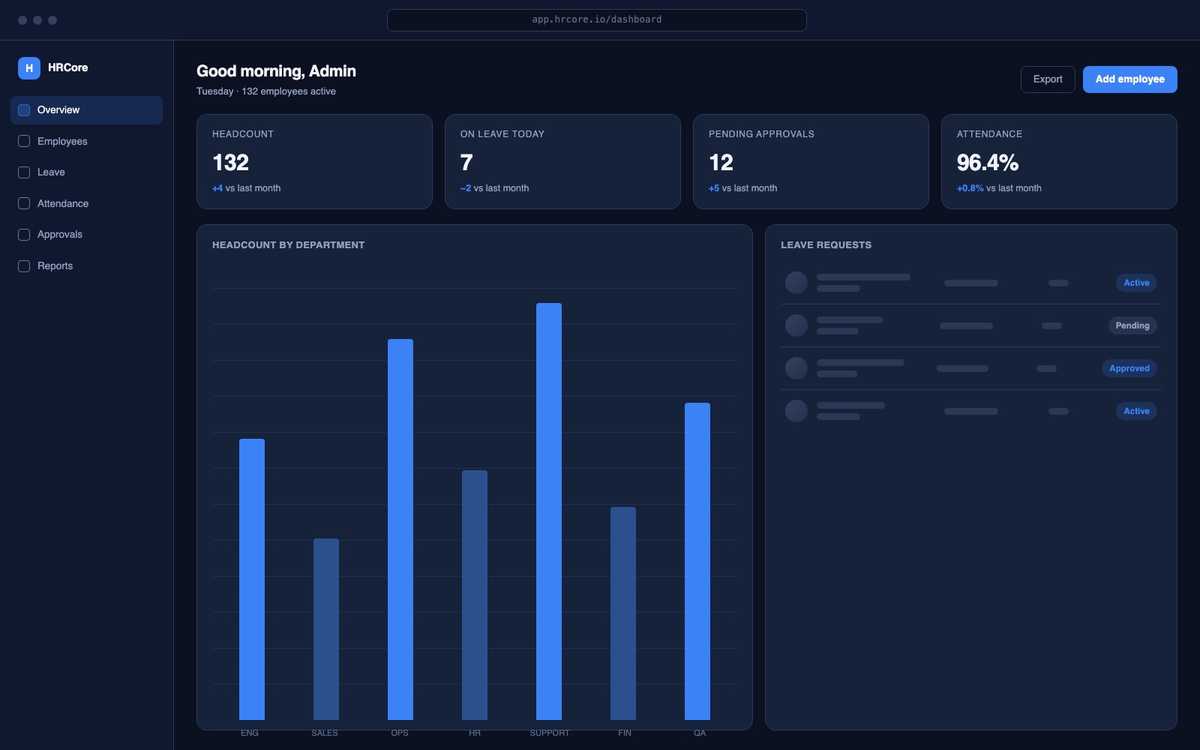
Task: Select the Overview sidebar icon
Action: (24, 110)
